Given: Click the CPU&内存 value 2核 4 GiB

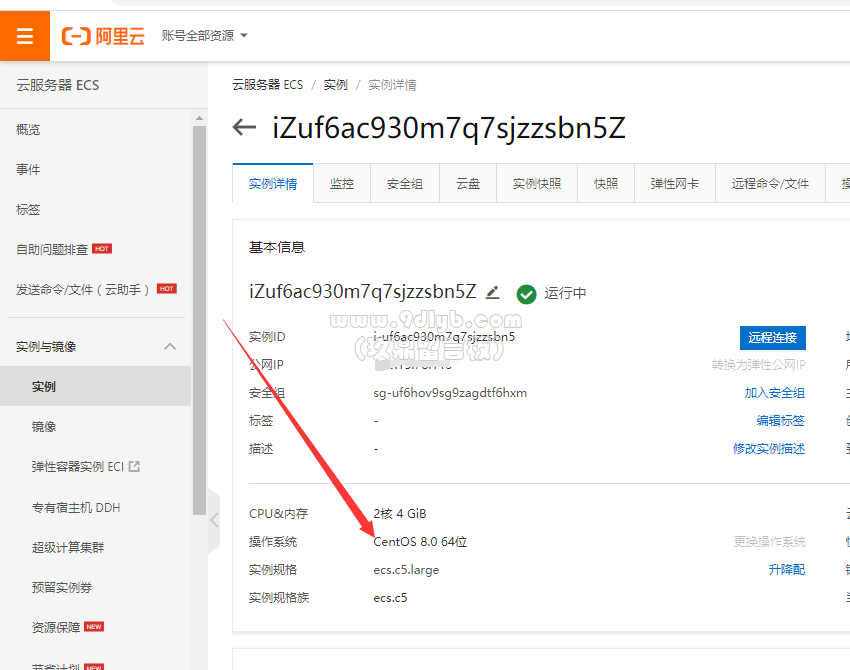Looking at the screenshot, I should click(400, 513).
